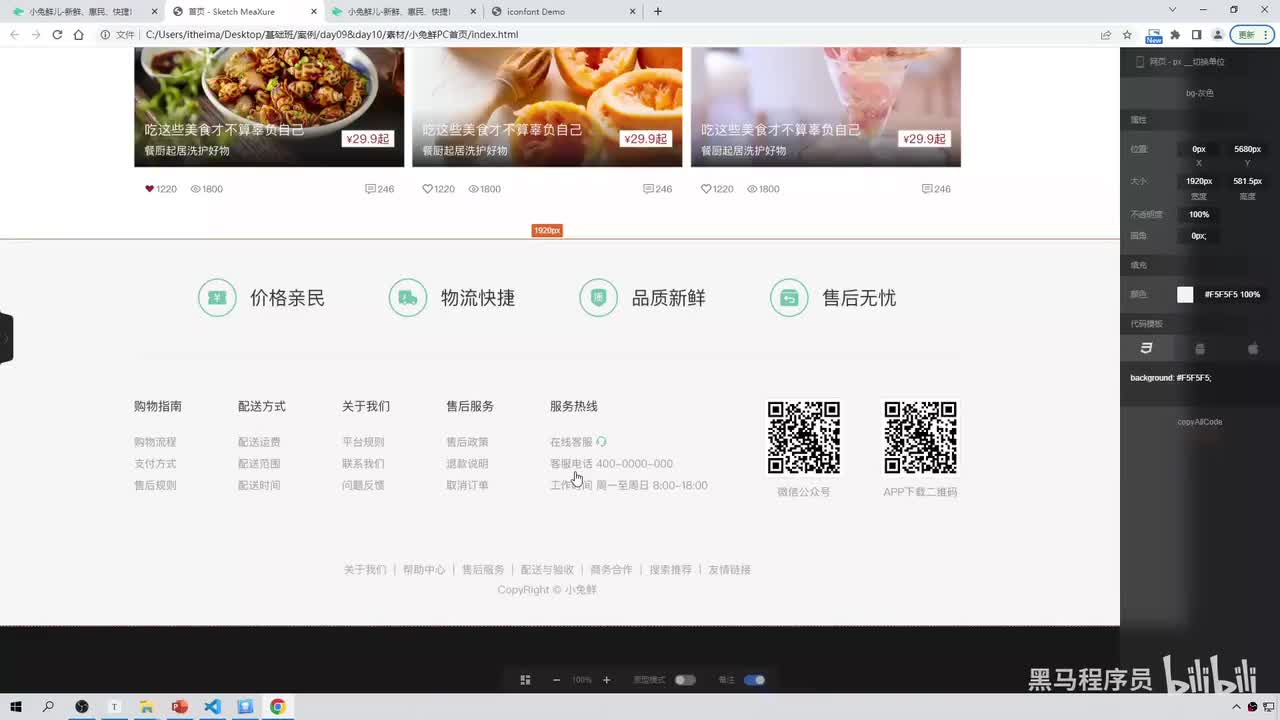This screenshot has height=720, width=1280.
Task: Launch Visual Studio Code from the taskbar
Action: 212,707
